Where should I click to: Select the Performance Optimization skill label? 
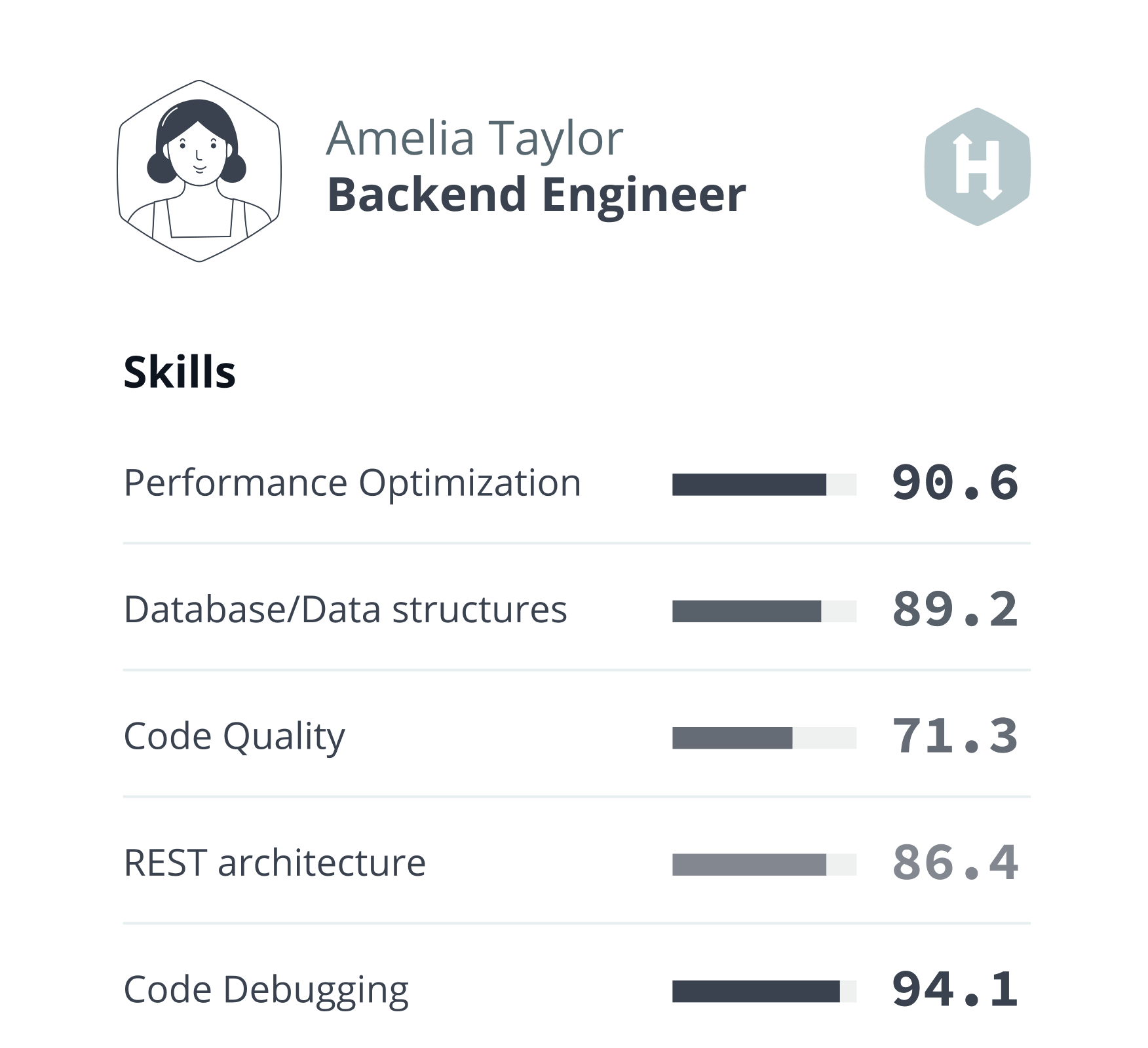pos(352,483)
